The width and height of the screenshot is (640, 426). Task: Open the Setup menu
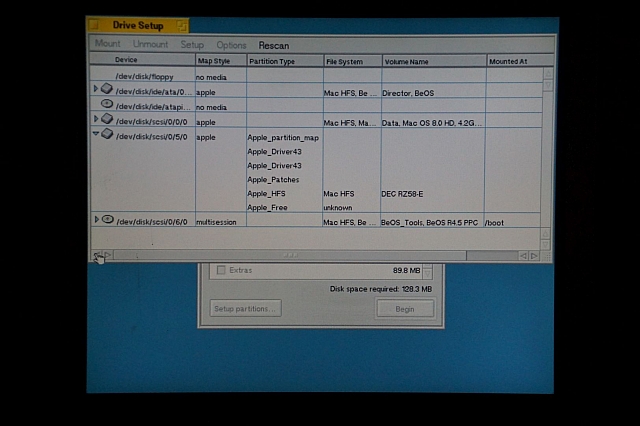click(192, 44)
